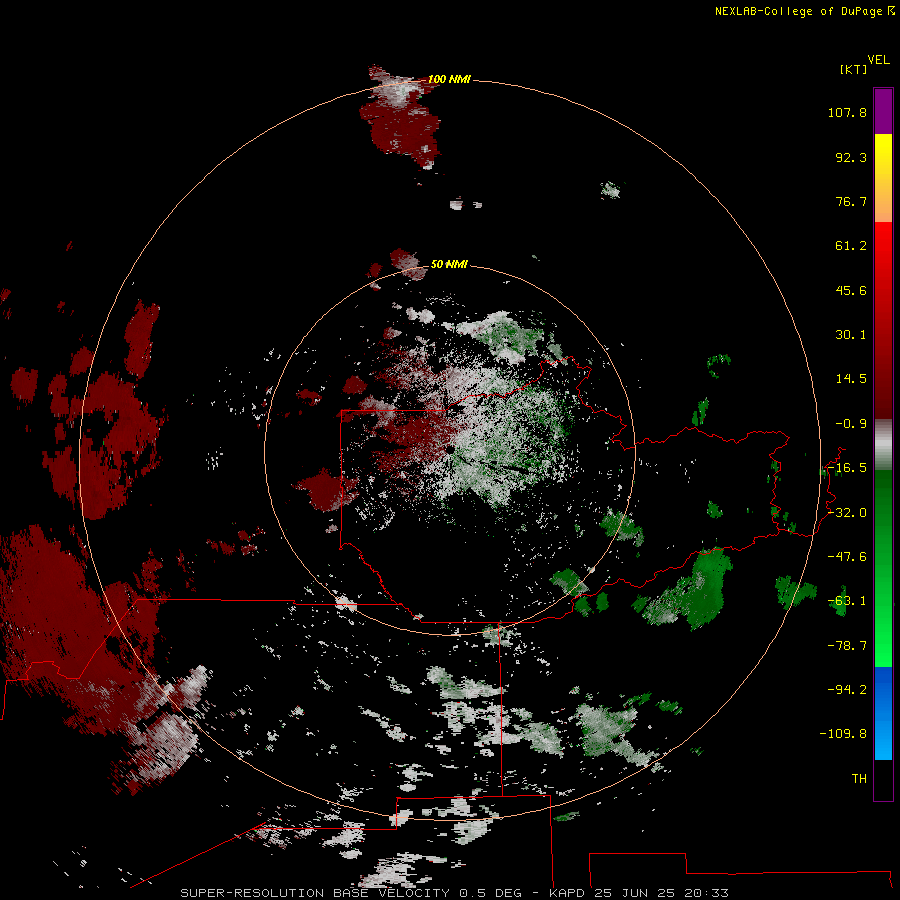900x900 pixels.
Task: Click the purple segment of the color bar
Action: tap(883, 111)
